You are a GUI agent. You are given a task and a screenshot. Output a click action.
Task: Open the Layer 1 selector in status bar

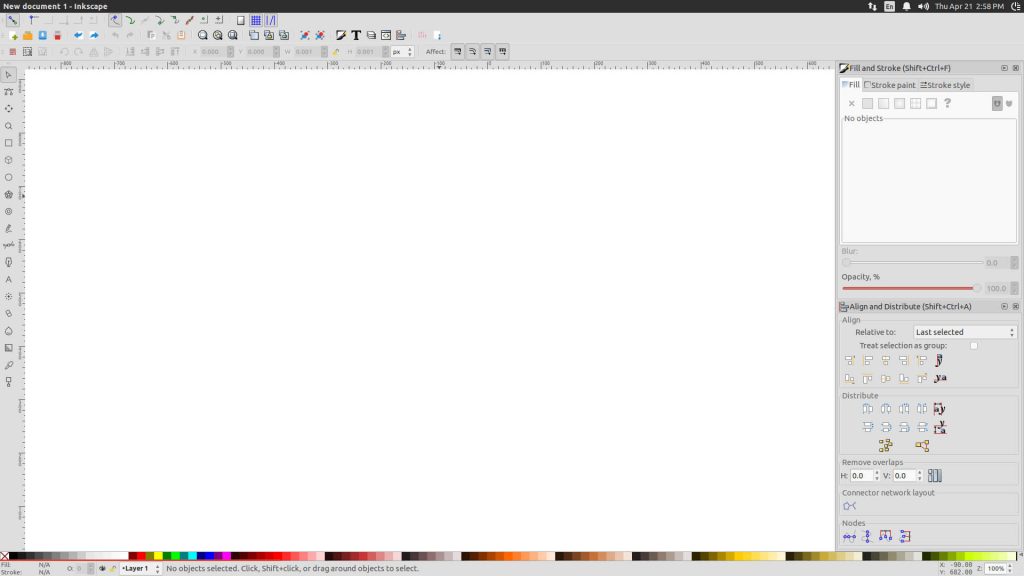point(134,567)
